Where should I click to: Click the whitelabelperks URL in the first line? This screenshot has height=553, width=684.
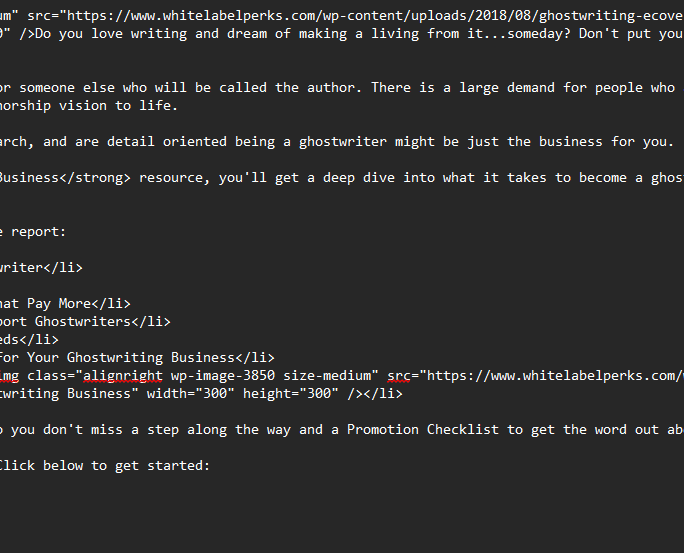point(375,16)
